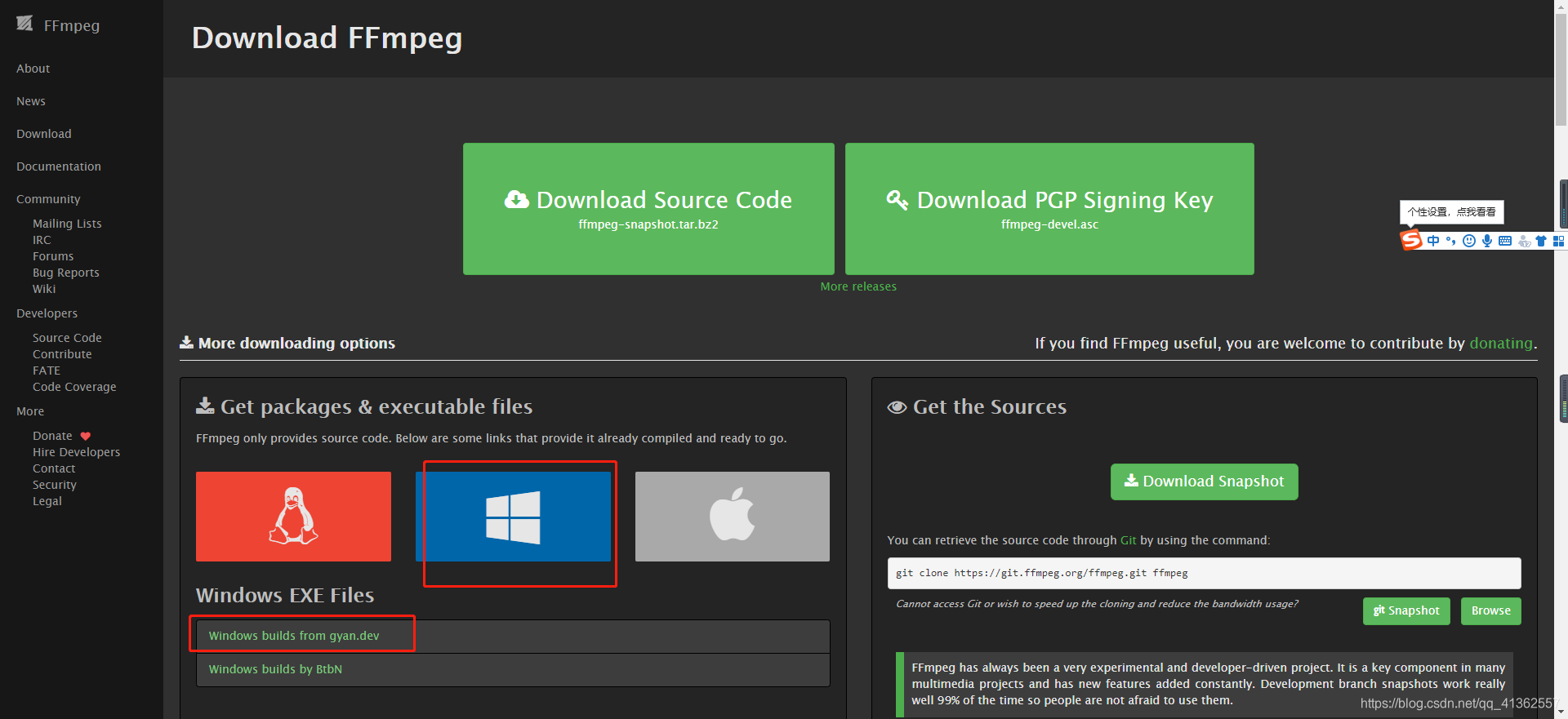
Task: Open the More releases link
Action: click(x=858, y=286)
